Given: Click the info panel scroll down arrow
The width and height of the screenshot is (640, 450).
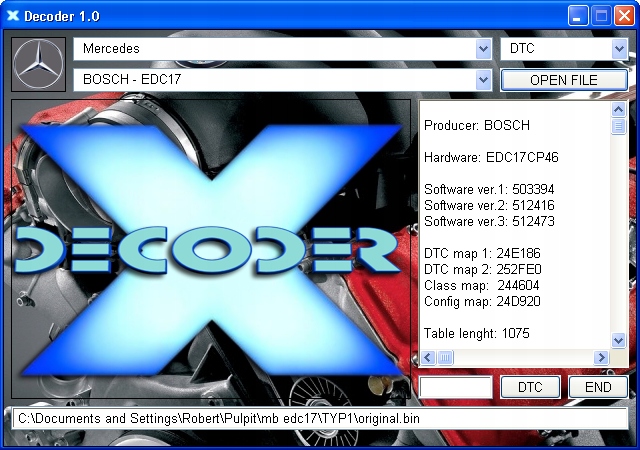Looking at the screenshot, I should [x=618, y=340].
